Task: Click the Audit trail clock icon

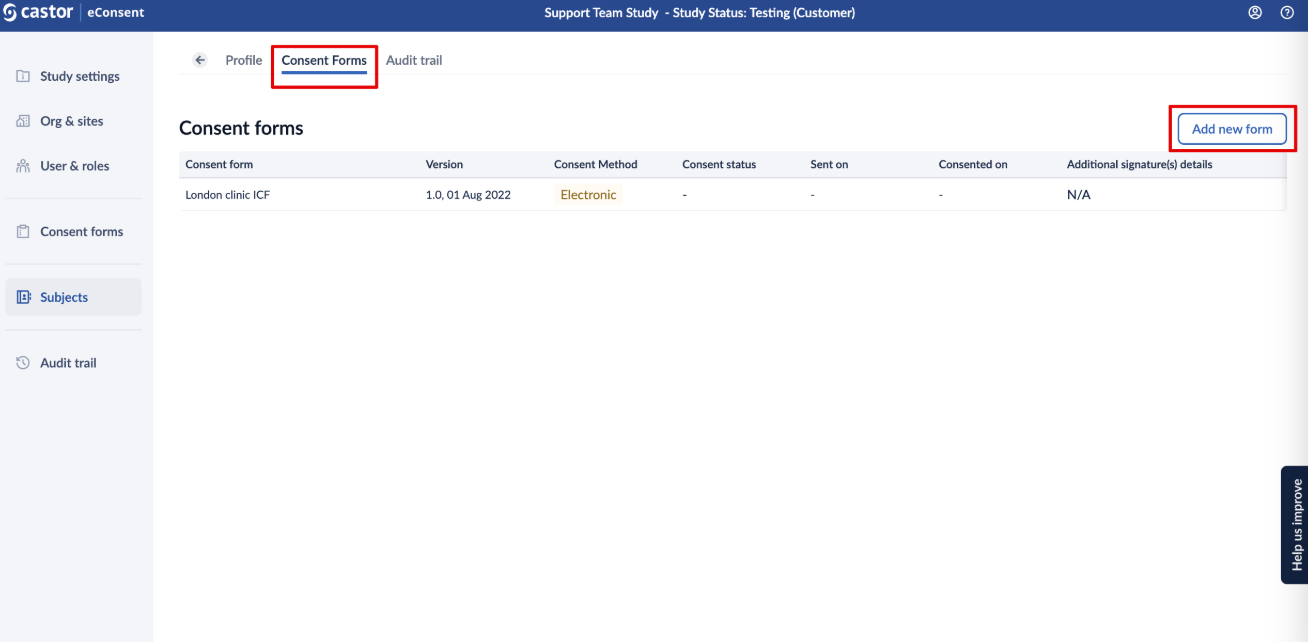Action: click(23, 363)
